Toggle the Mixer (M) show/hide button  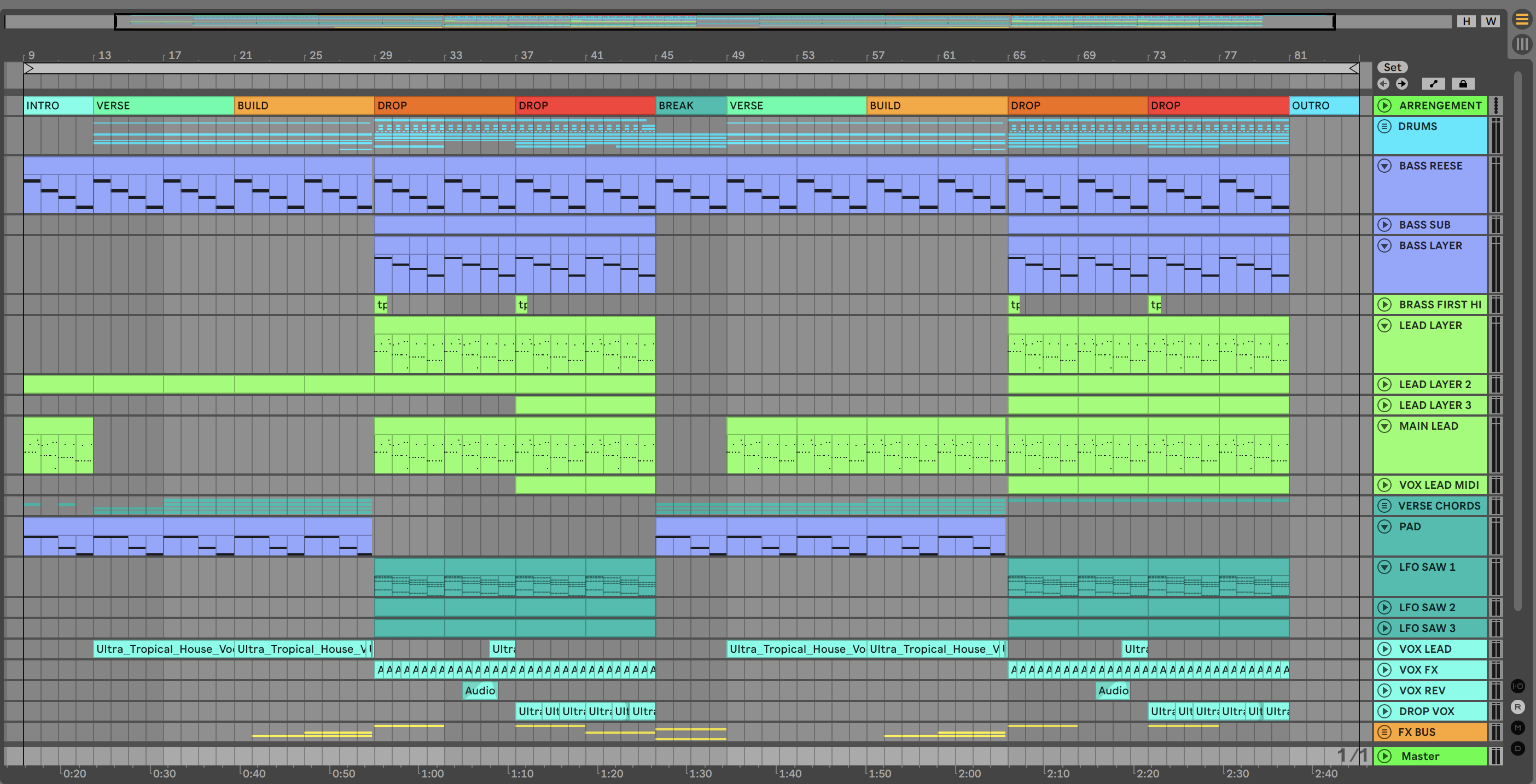point(1517,727)
